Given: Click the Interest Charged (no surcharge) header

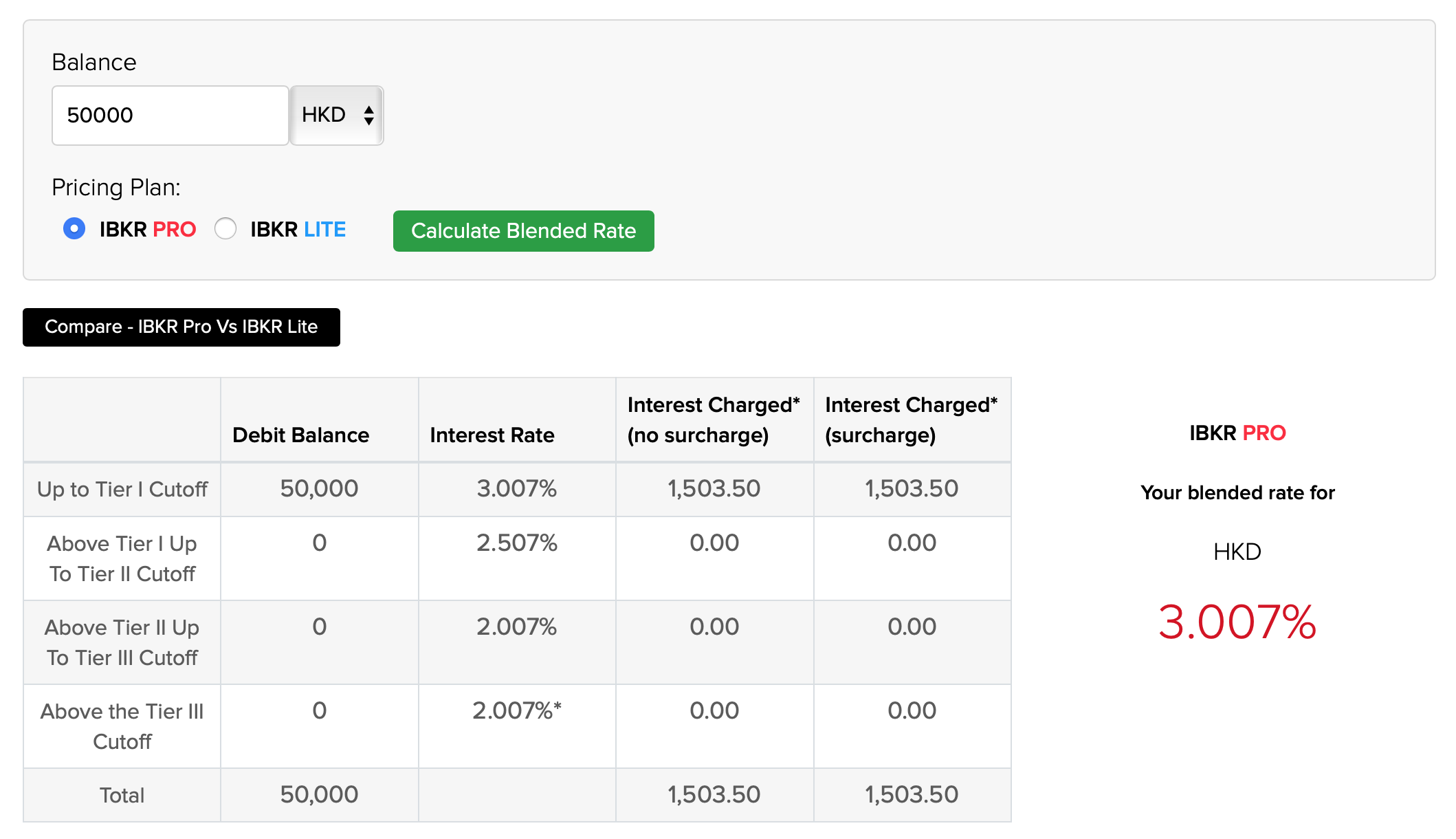Looking at the screenshot, I should pyautogui.click(x=714, y=420).
